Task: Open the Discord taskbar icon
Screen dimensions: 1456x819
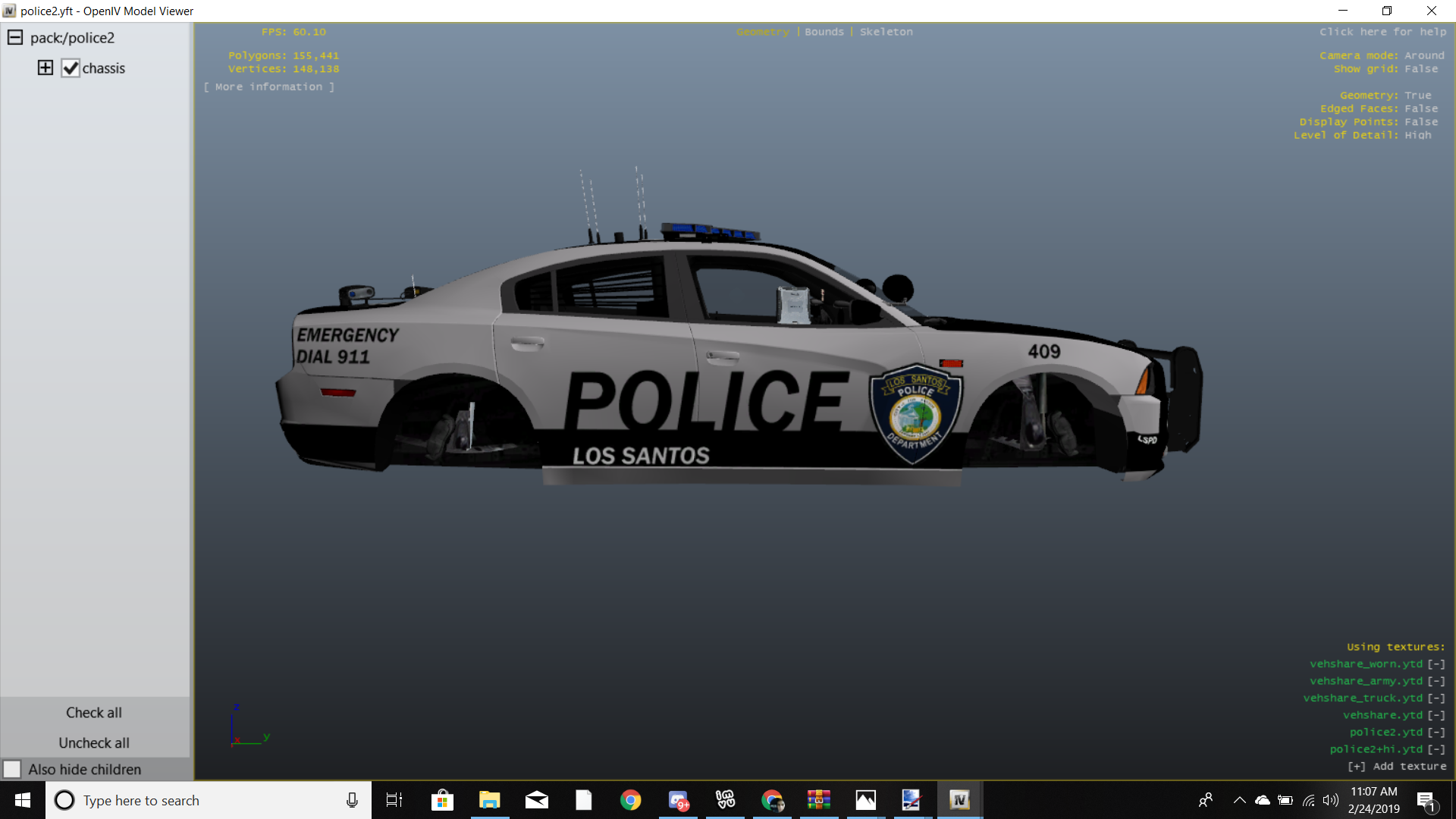Action: (x=678, y=800)
